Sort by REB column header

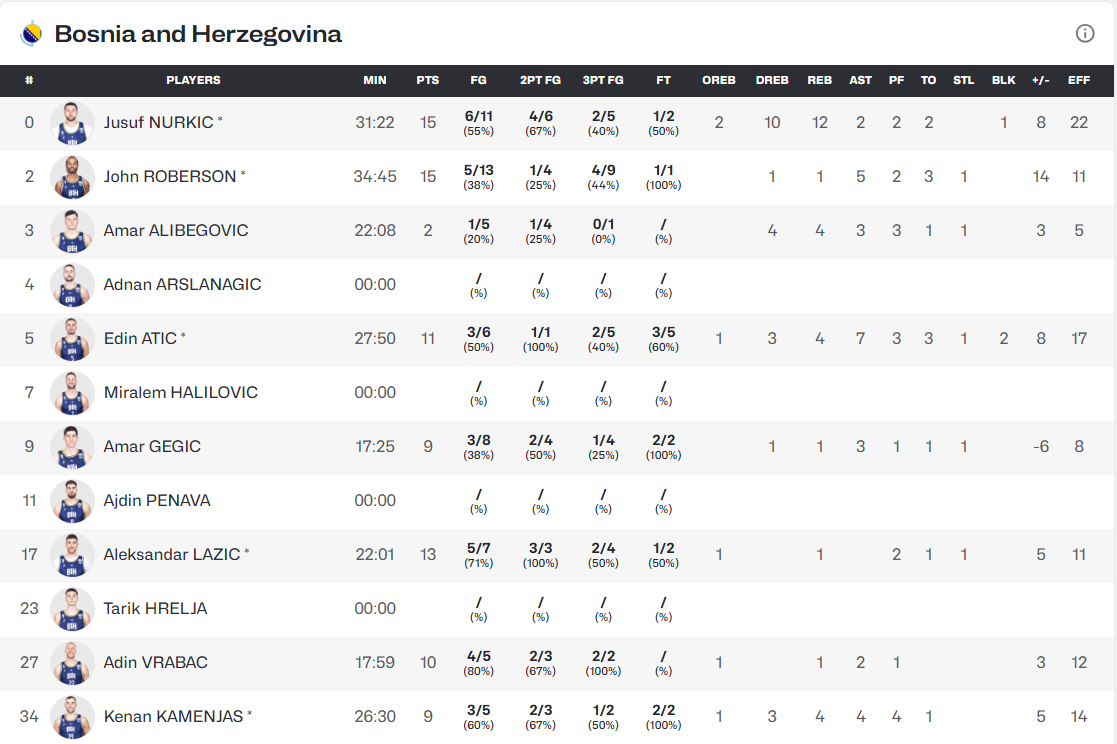[820, 80]
